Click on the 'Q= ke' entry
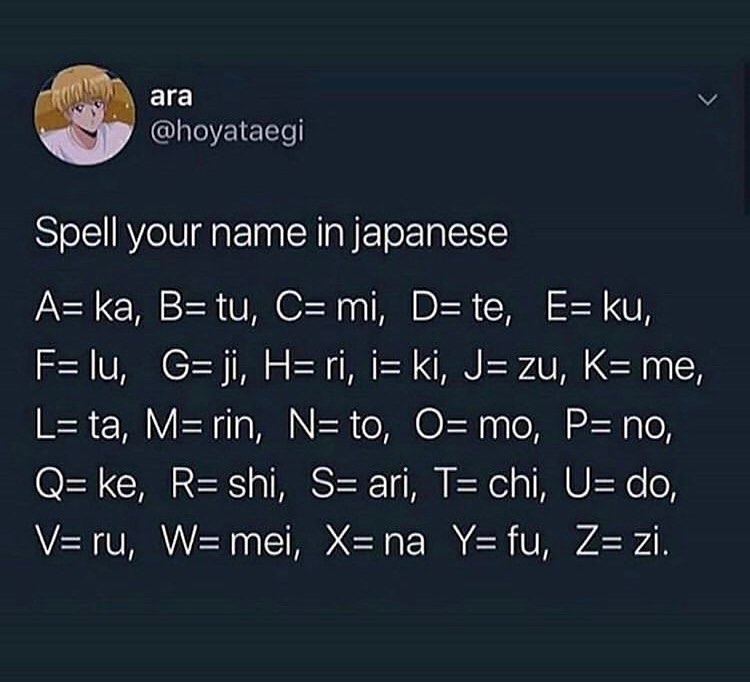Viewport: 750px width, 682px height. pyautogui.click(x=86, y=484)
